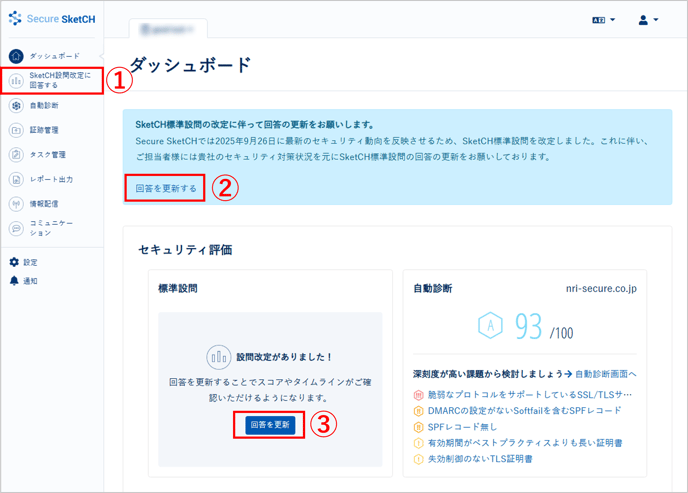688x493 pixels.
Task: Open ダッシュボード home icon in sidebar
Action: (16, 56)
